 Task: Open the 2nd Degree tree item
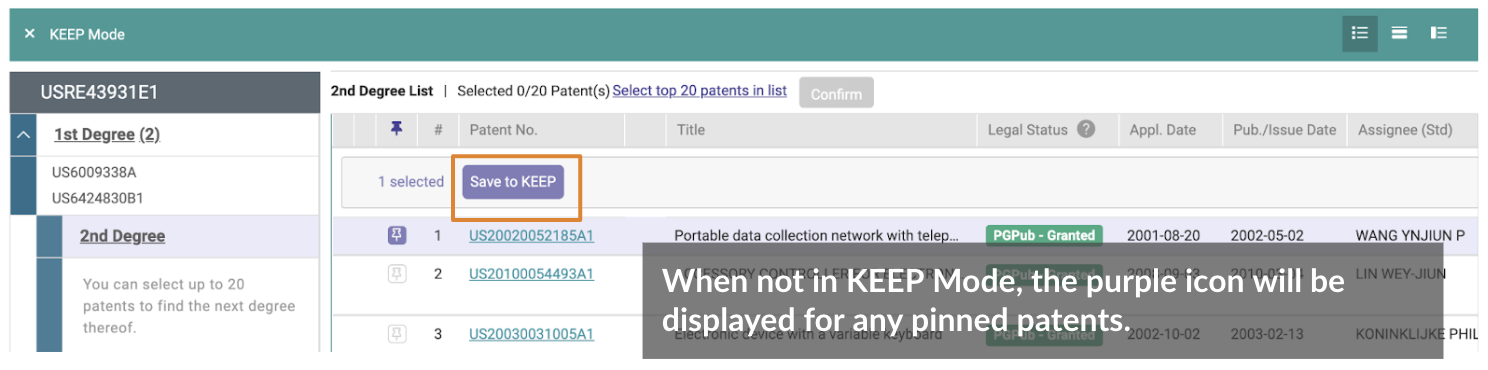click(122, 236)
